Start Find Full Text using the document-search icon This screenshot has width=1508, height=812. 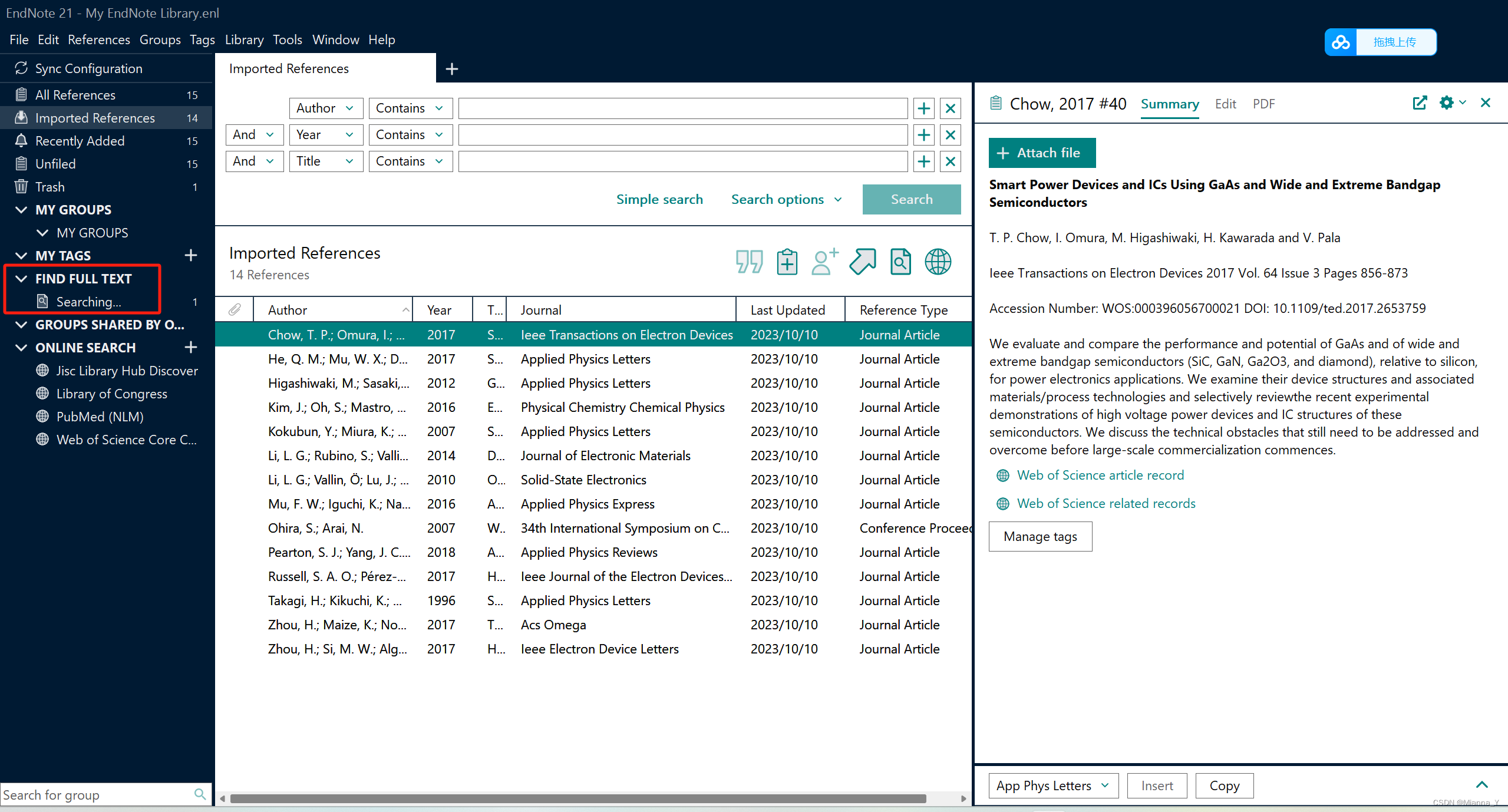900,262
